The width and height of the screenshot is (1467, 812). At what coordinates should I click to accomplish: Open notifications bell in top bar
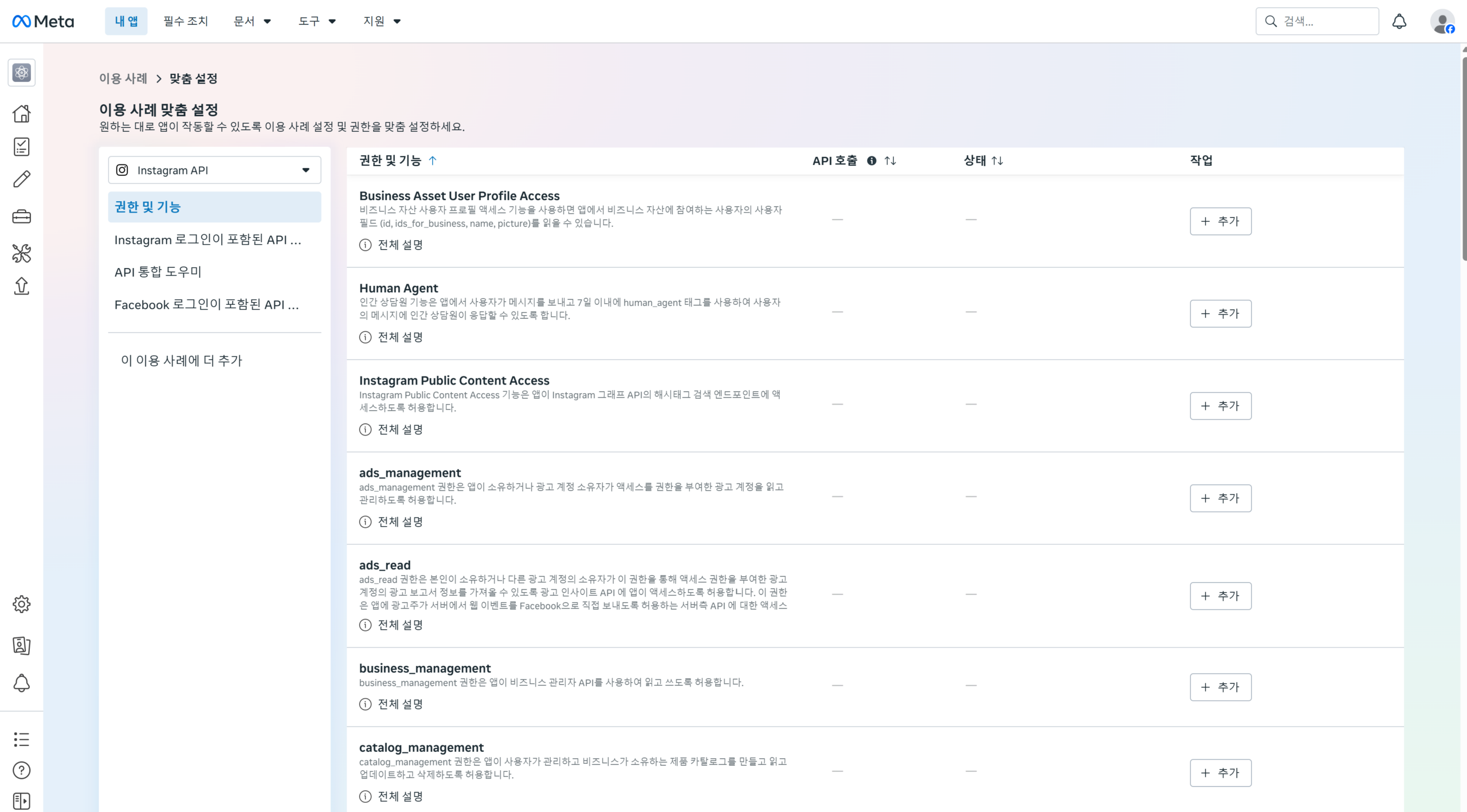pos(1399,21)
